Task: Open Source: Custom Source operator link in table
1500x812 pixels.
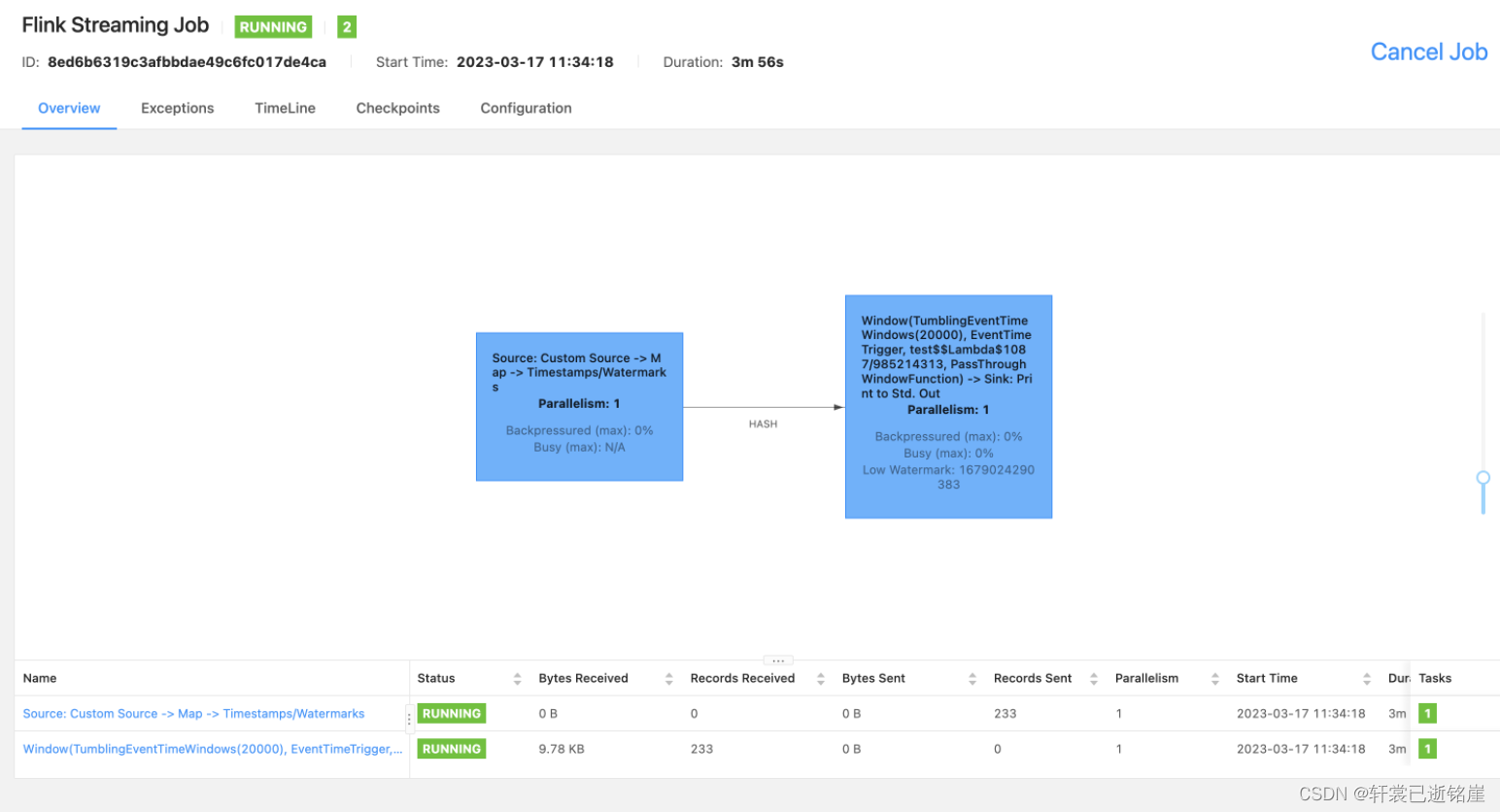Action: point(194,714)
